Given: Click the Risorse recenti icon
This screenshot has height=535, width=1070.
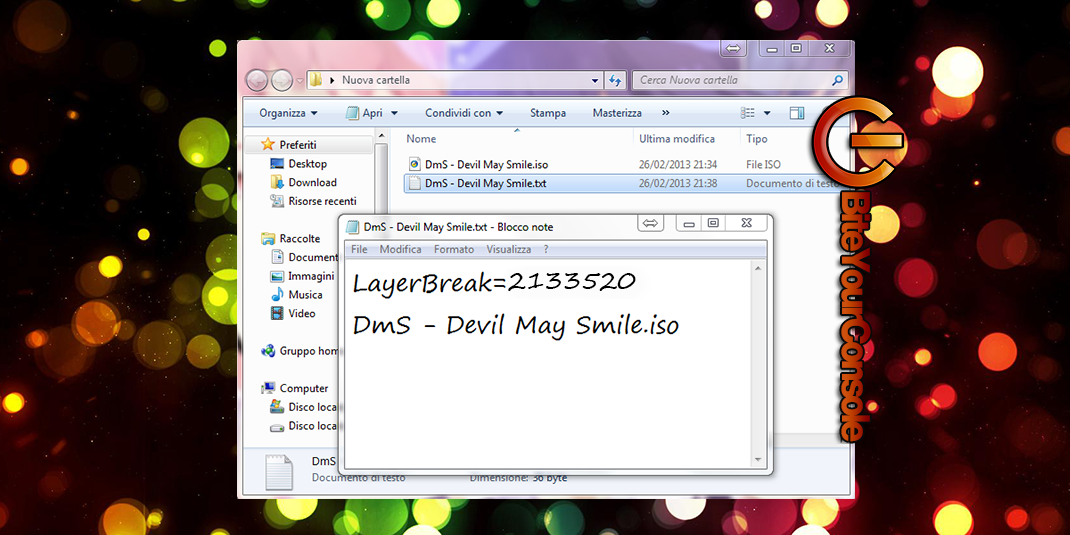Looking at the screenshot, I should (x=277, y=201).
